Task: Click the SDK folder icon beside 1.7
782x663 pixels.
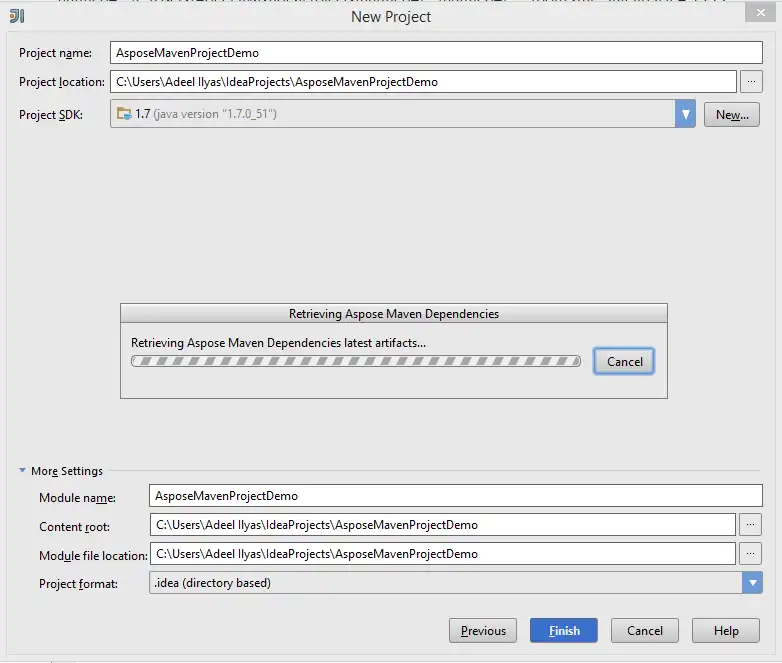Action: 124,114
